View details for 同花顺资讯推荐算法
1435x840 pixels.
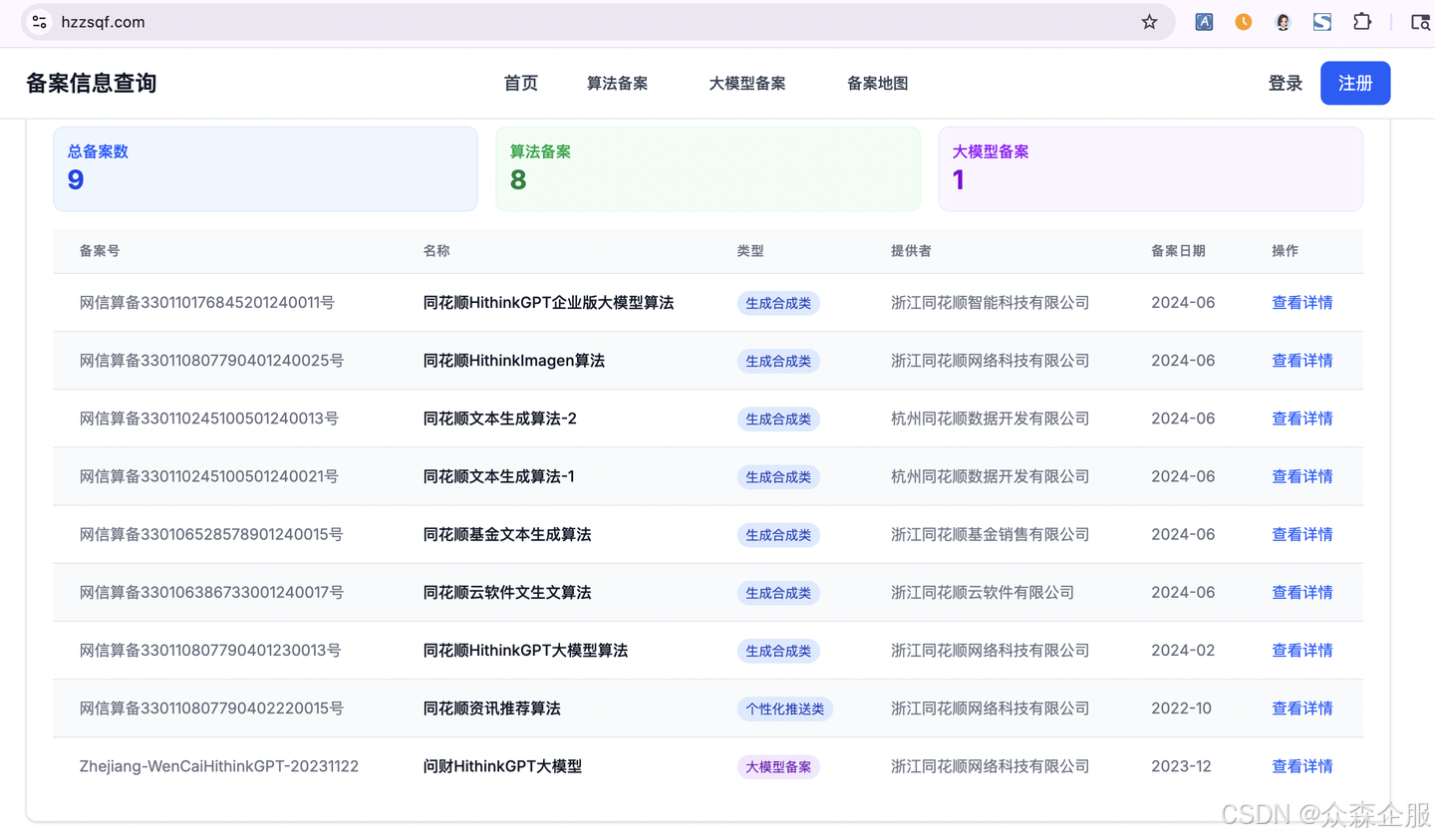(x=1301, y=708)
